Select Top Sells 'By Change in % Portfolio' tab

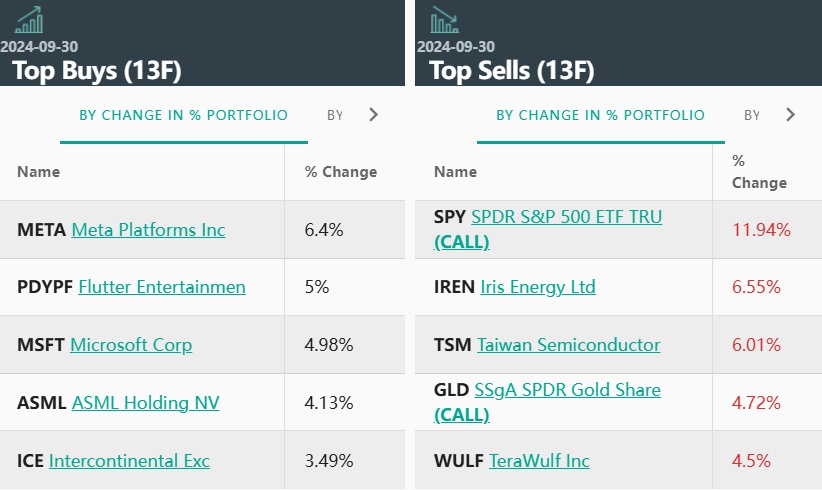(600, 115)
